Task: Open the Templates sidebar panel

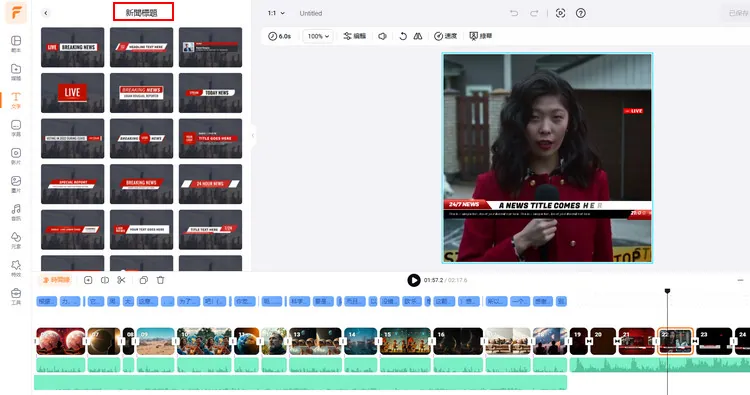Action: pyautogui.click(x=16, y=43)
